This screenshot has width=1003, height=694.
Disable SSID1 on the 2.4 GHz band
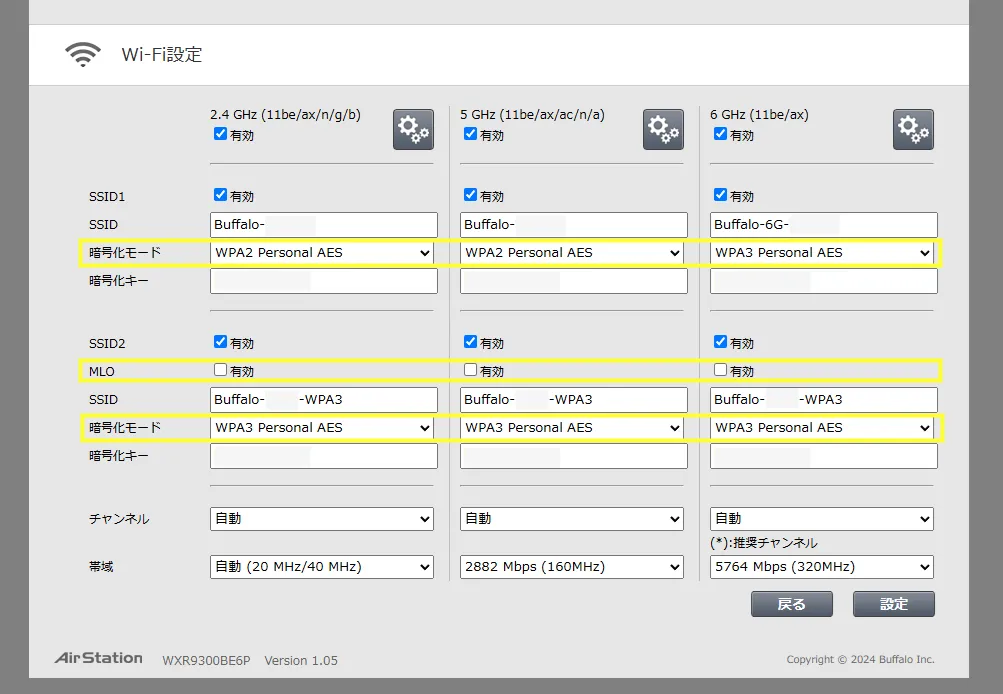tap(221, 194)
